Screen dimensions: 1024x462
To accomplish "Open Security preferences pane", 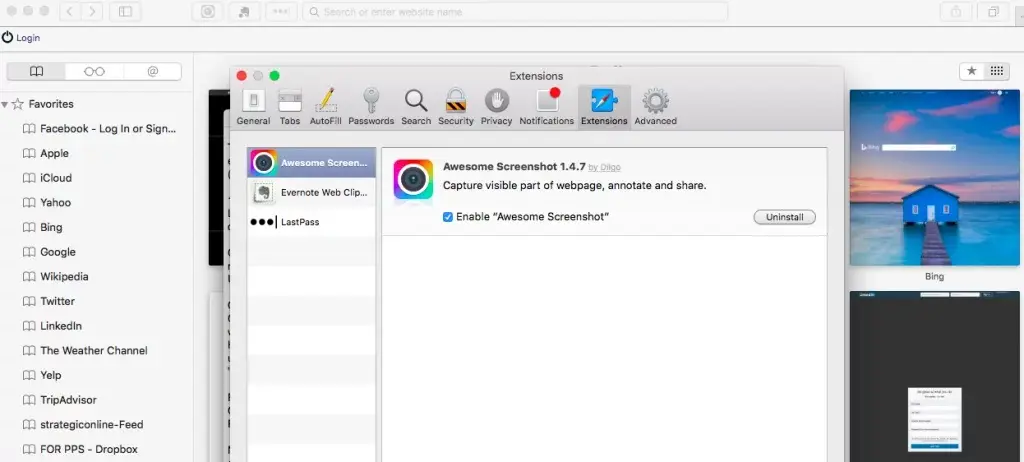I will click(x=456, y=107).
